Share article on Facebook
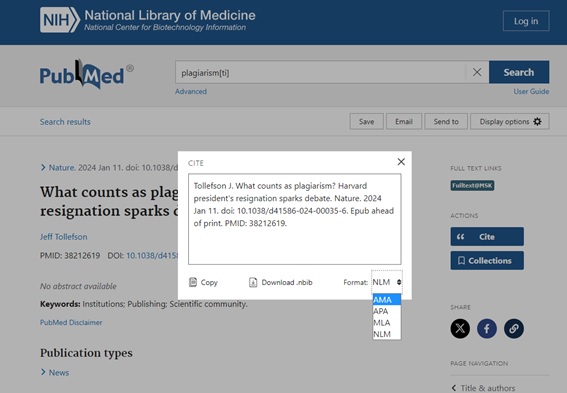Screen dimensions: 567x393 (x=487, y=328)
